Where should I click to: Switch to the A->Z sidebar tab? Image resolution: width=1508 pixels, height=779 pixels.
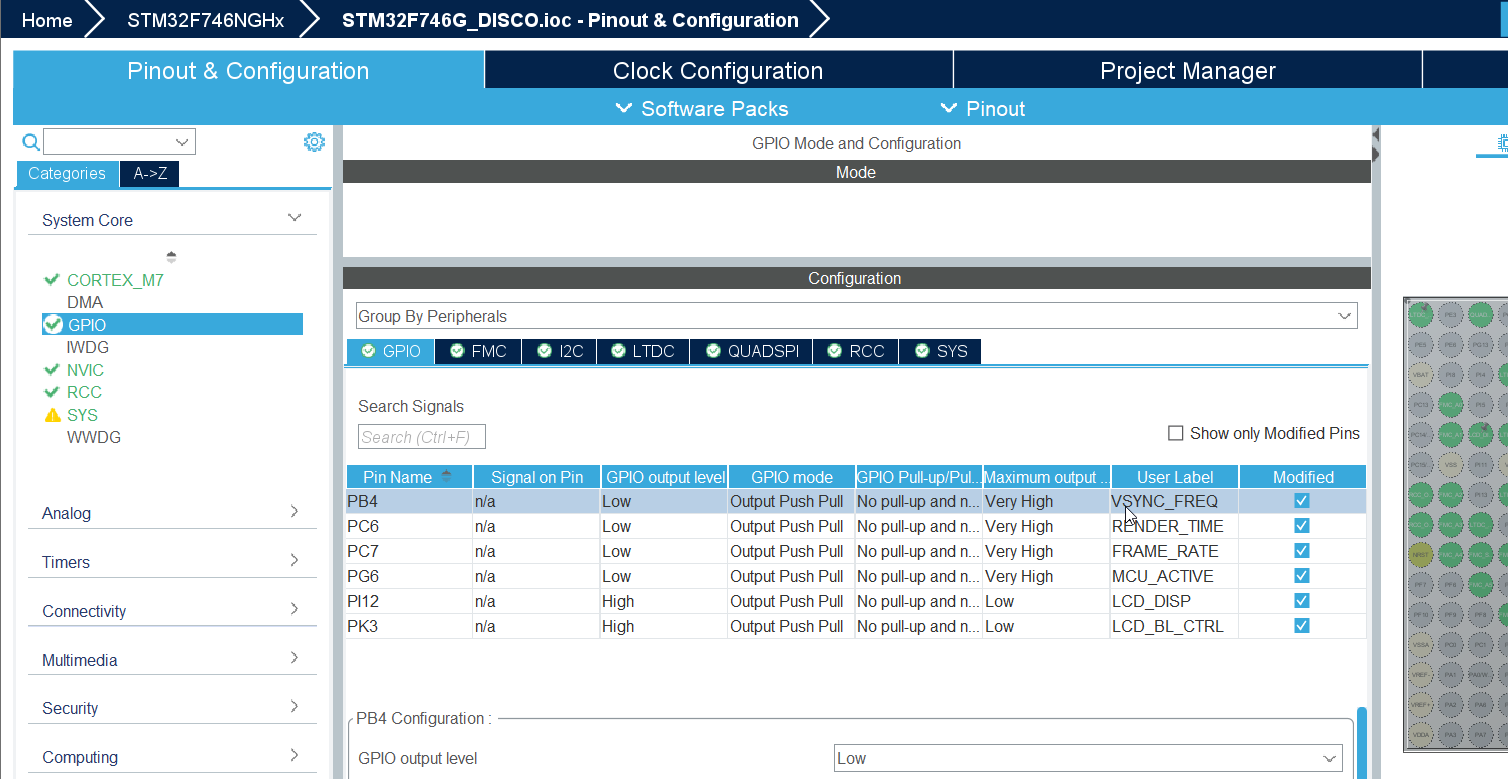click(148, 173)
